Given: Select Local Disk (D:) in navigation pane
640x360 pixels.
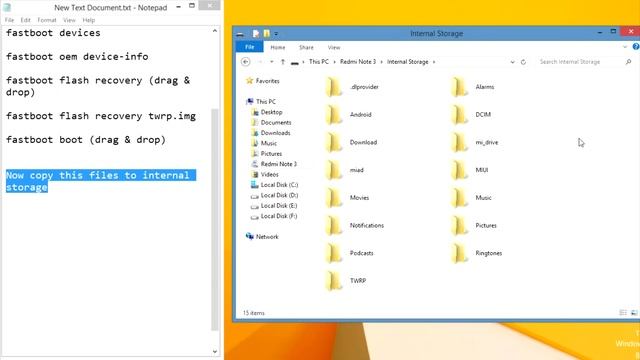Looking at the screenshot, I should (275, 195).
